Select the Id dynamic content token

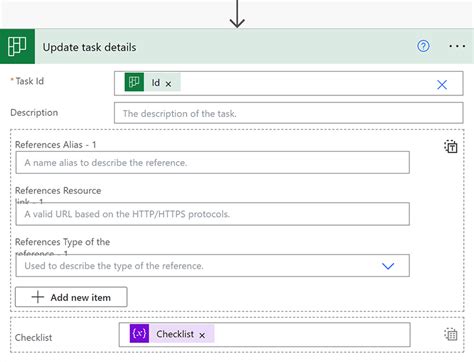pos(153,82)
